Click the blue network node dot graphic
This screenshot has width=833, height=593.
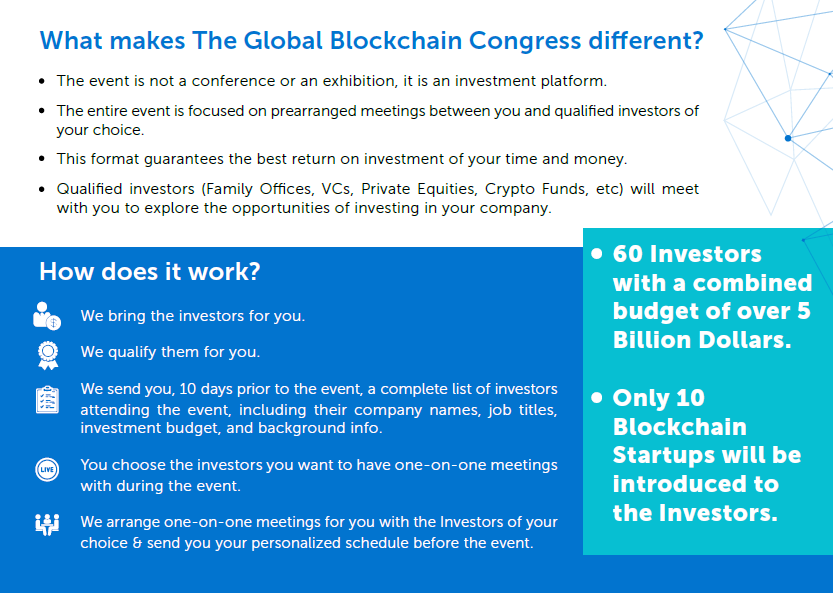[788, 138]
